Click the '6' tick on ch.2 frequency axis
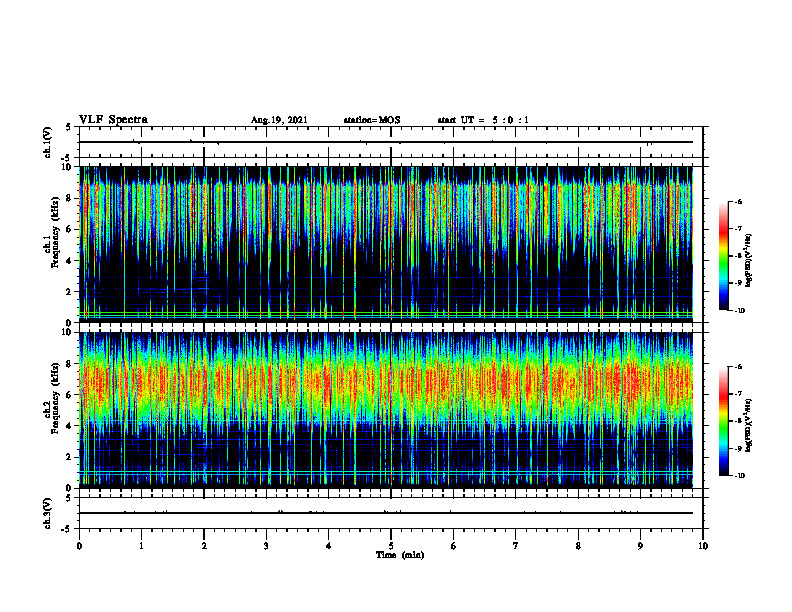The image size is (792, 612). [x=70, y=395]
